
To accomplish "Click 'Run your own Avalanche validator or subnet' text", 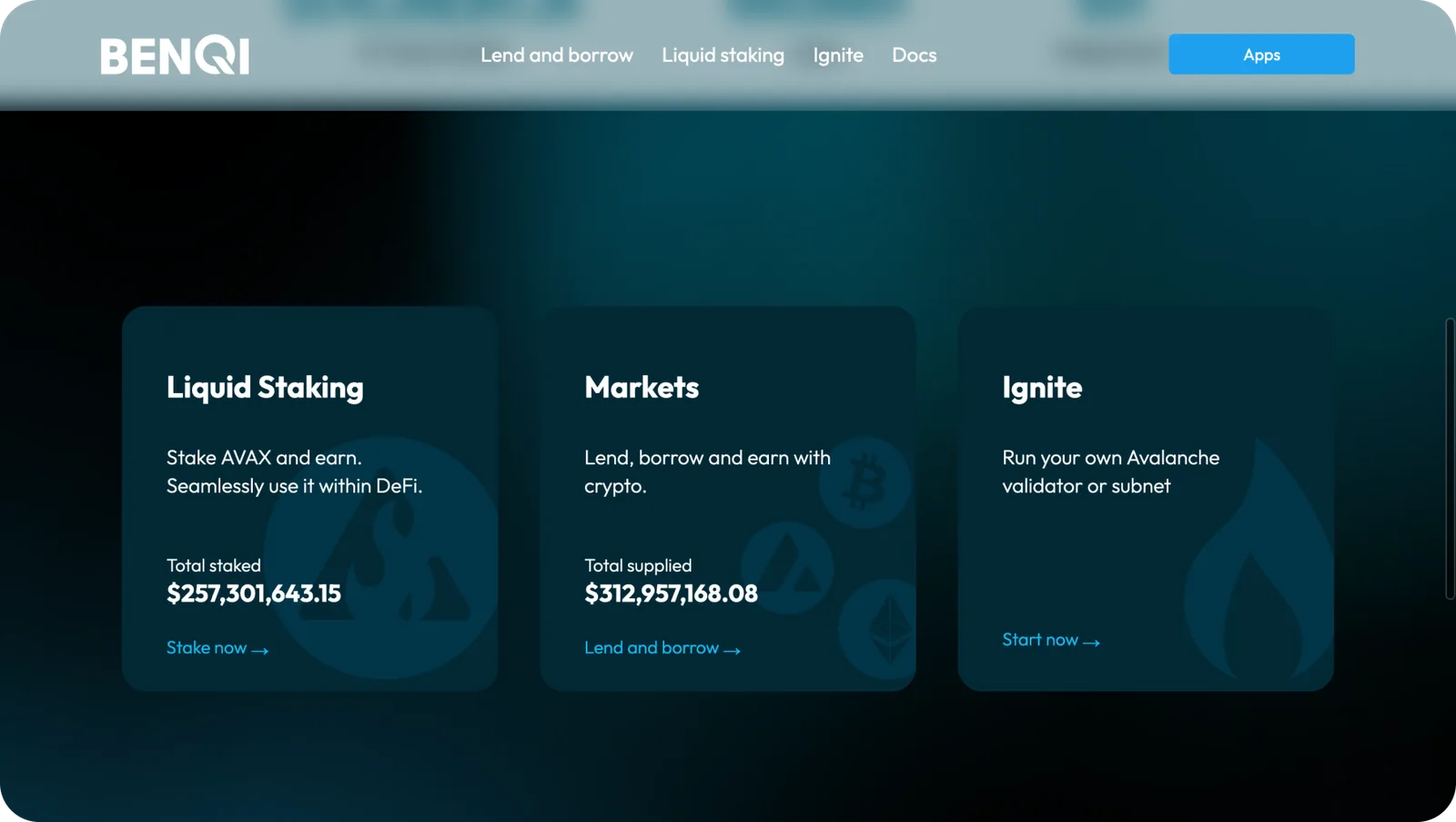I will 1110,472.
